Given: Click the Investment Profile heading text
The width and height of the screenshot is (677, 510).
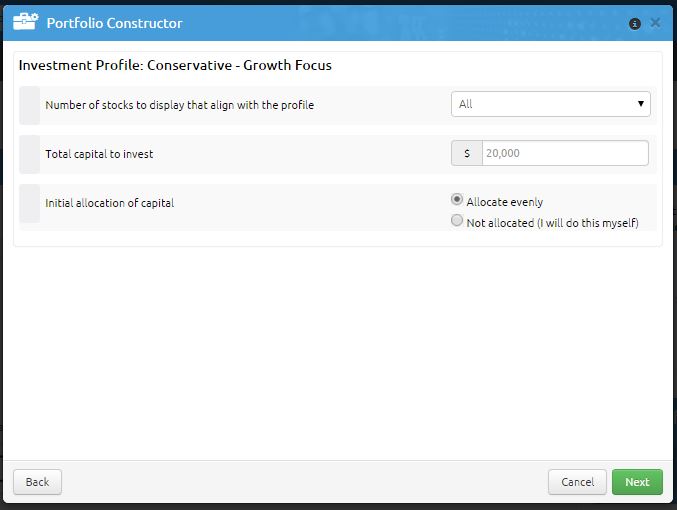Looking at the screenshot, I should click(175, 65).
